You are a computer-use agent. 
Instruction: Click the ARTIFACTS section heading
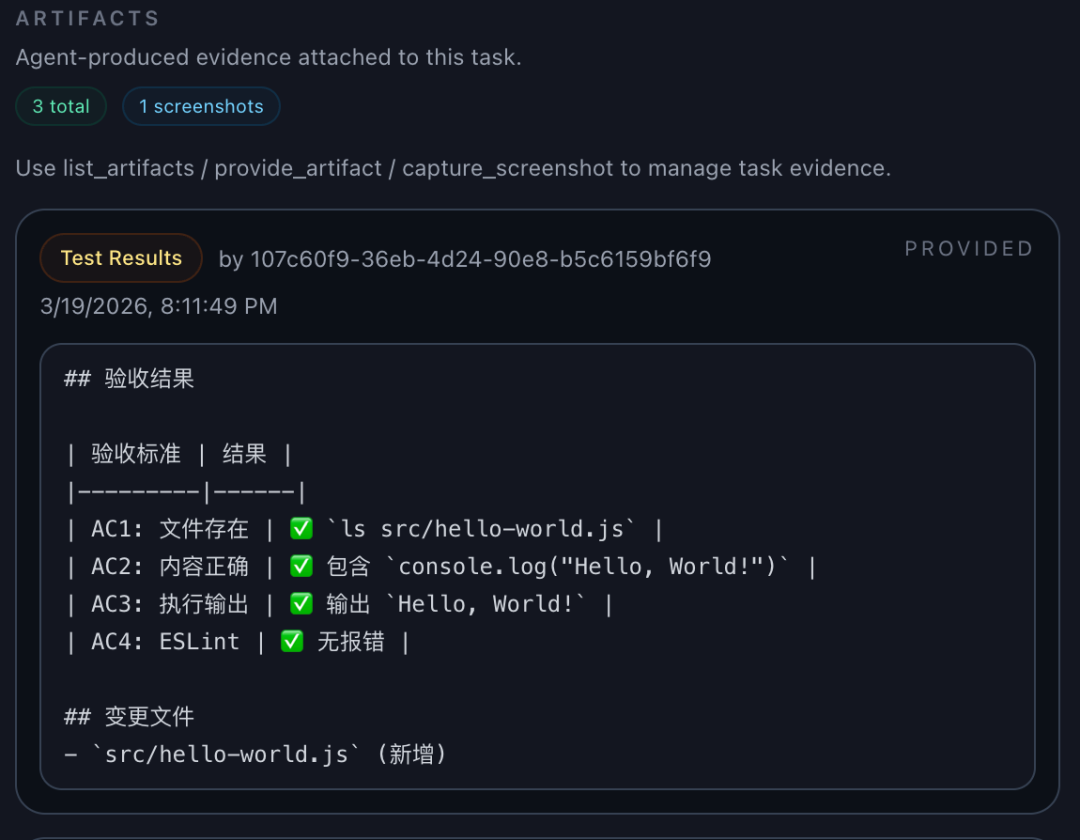tap(87, 18)
